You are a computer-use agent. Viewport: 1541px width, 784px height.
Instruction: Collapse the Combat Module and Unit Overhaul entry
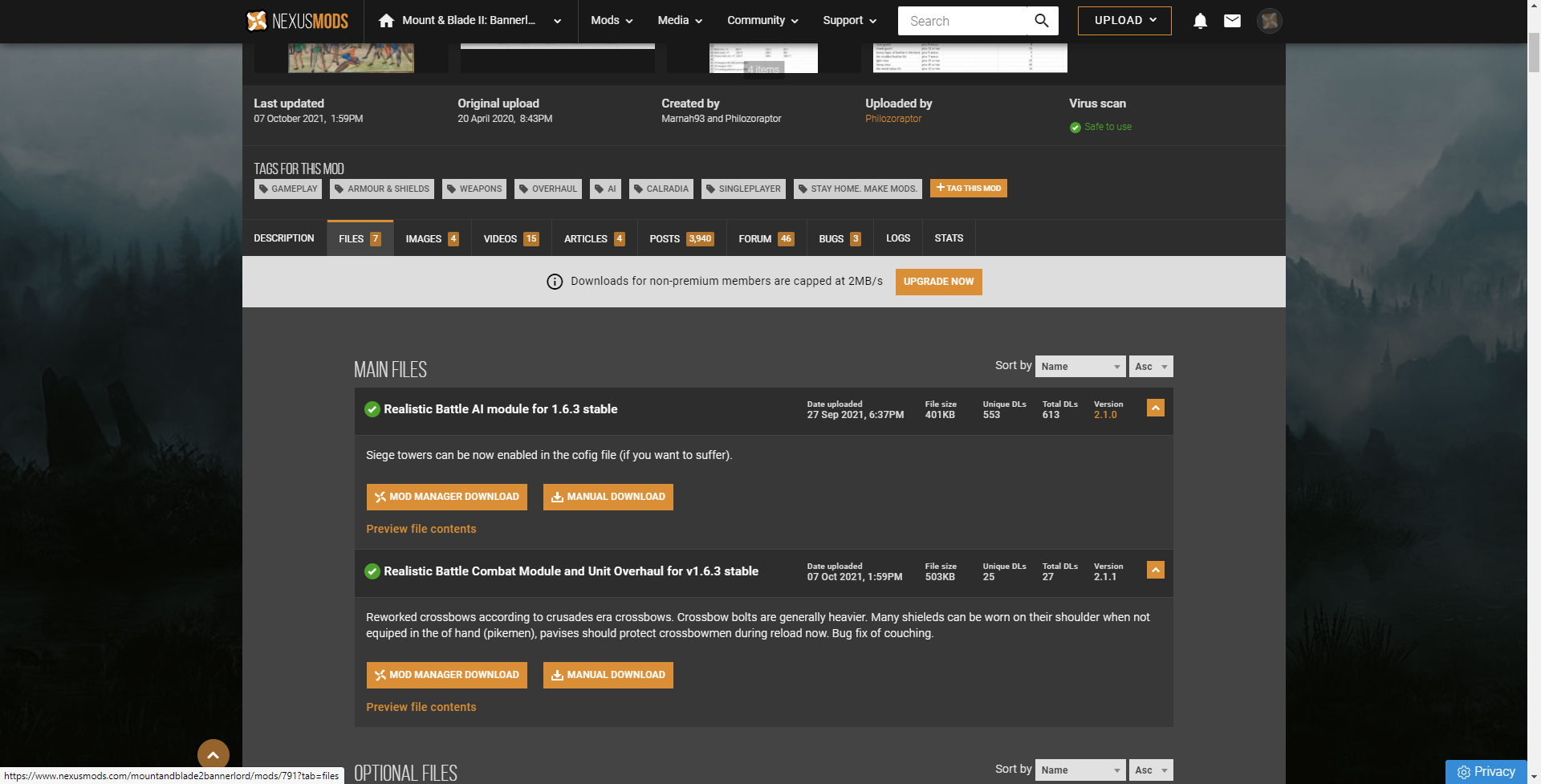click(1156, 570)
